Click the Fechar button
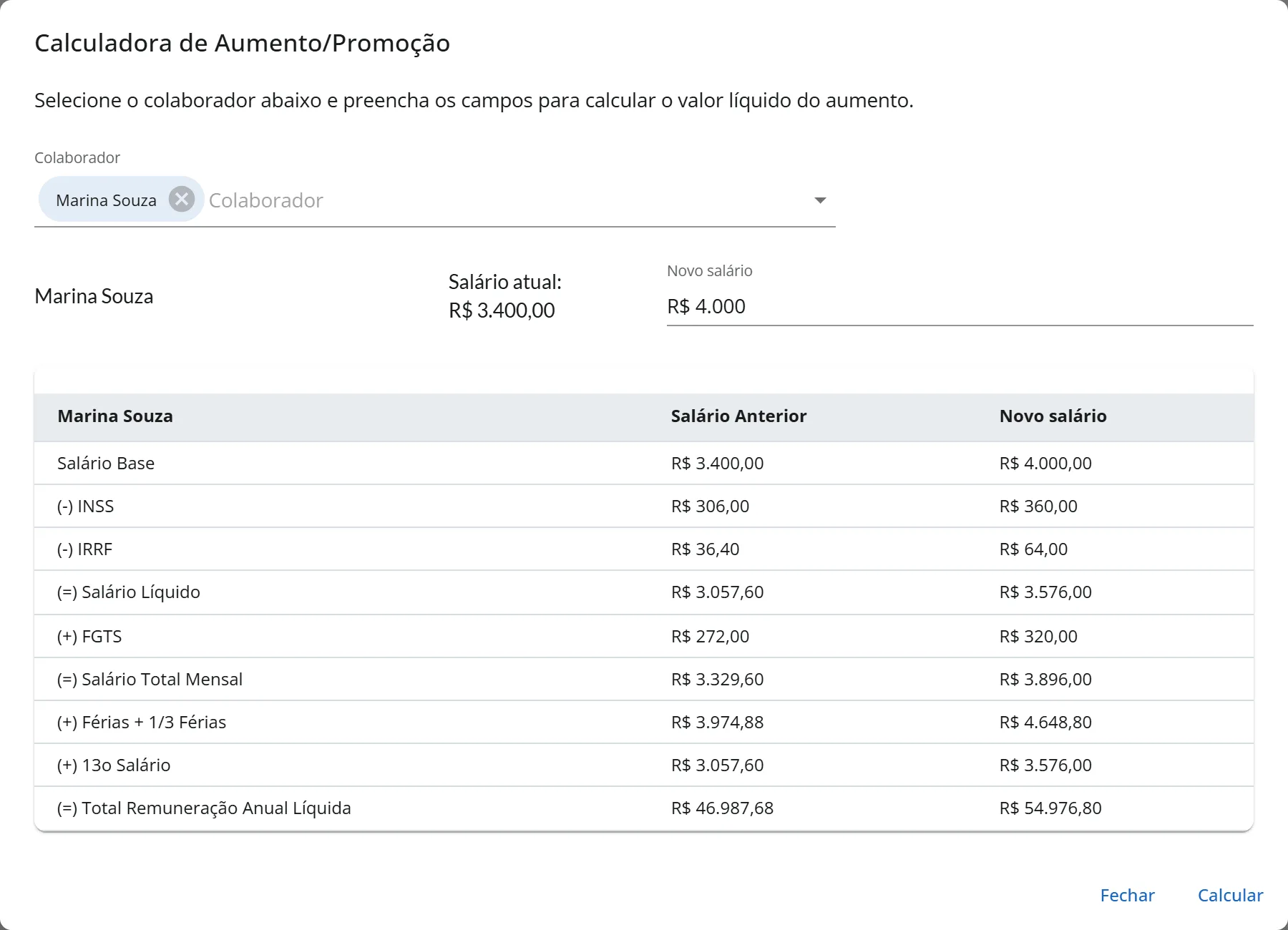 [x=1127, y=895]
